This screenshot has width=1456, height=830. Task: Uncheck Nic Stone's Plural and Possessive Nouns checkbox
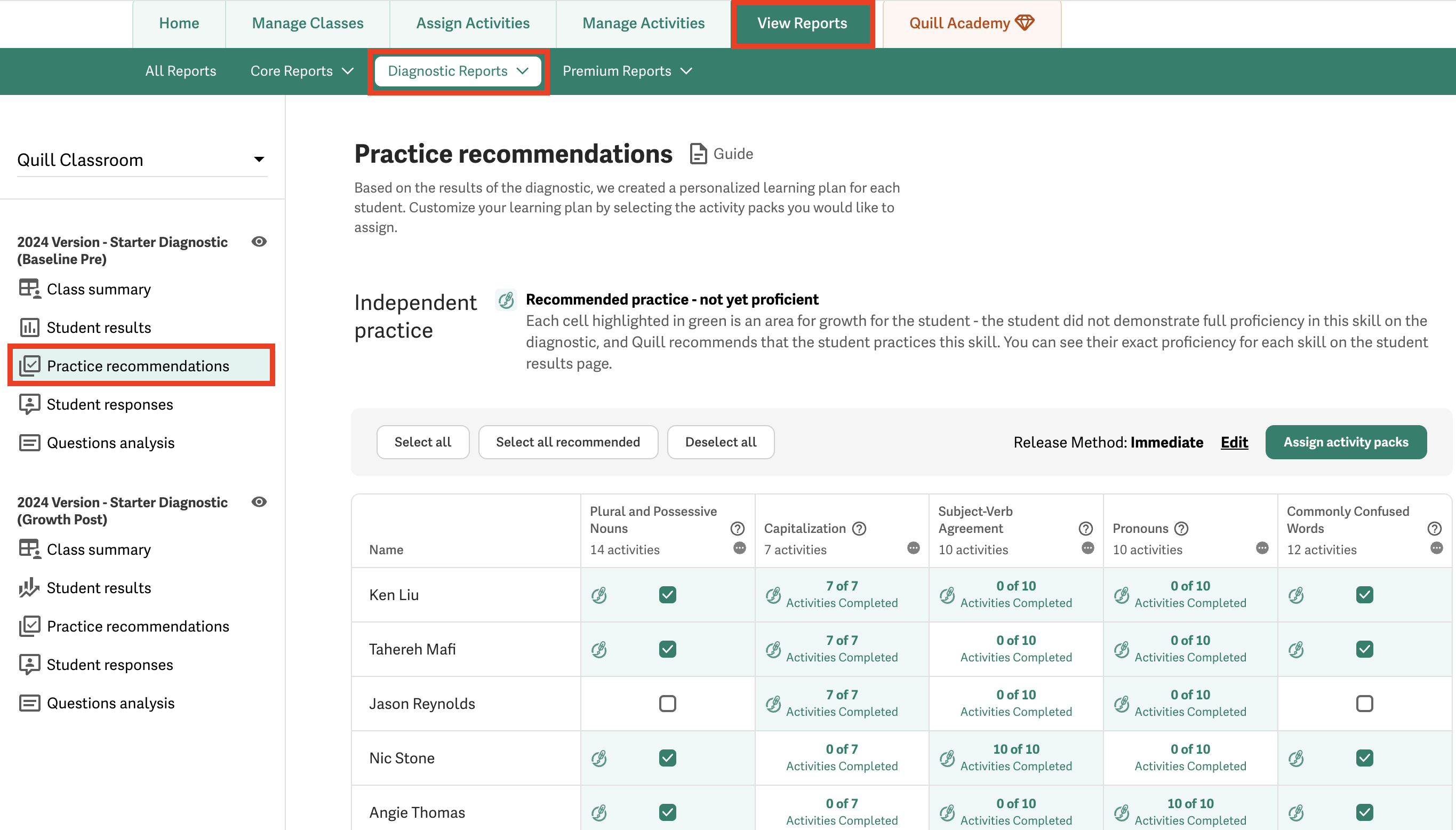coord(667,757)
